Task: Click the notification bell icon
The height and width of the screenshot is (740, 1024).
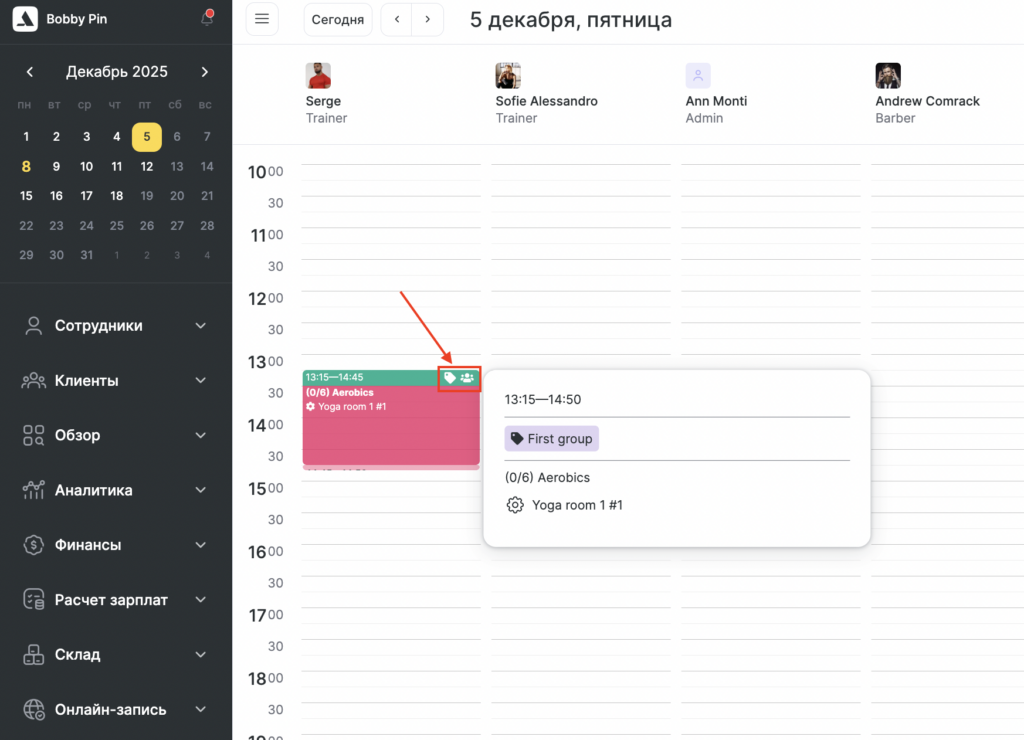Action: tap(207, 19)
